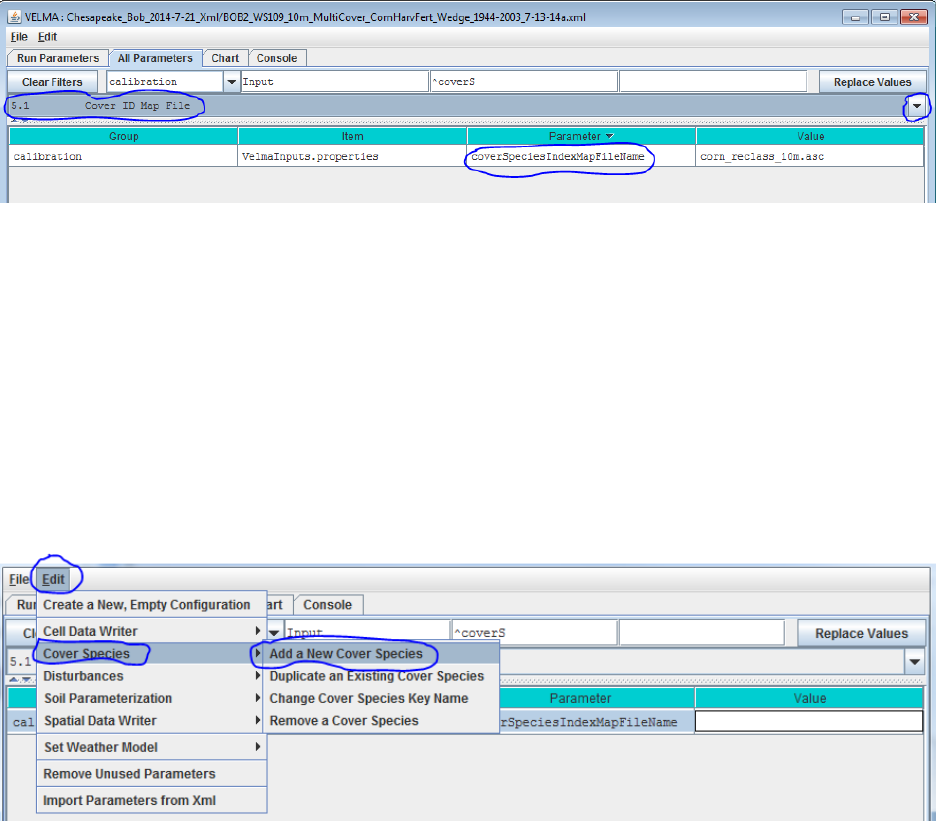
Task: Click the ^coverS parameter filter field
Action: (x=524, y=82)
